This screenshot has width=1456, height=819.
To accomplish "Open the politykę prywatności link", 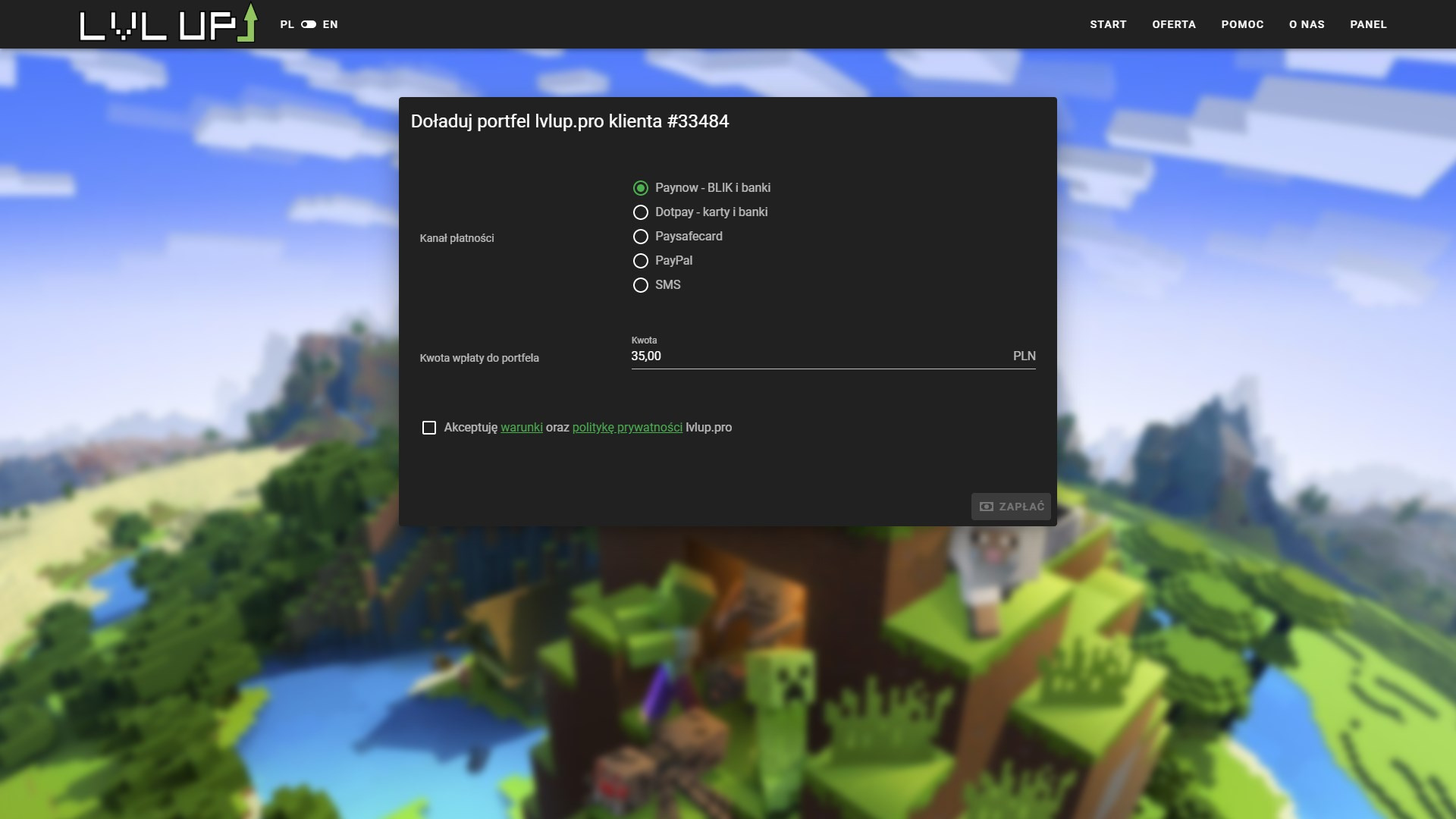I will point(627,428).
